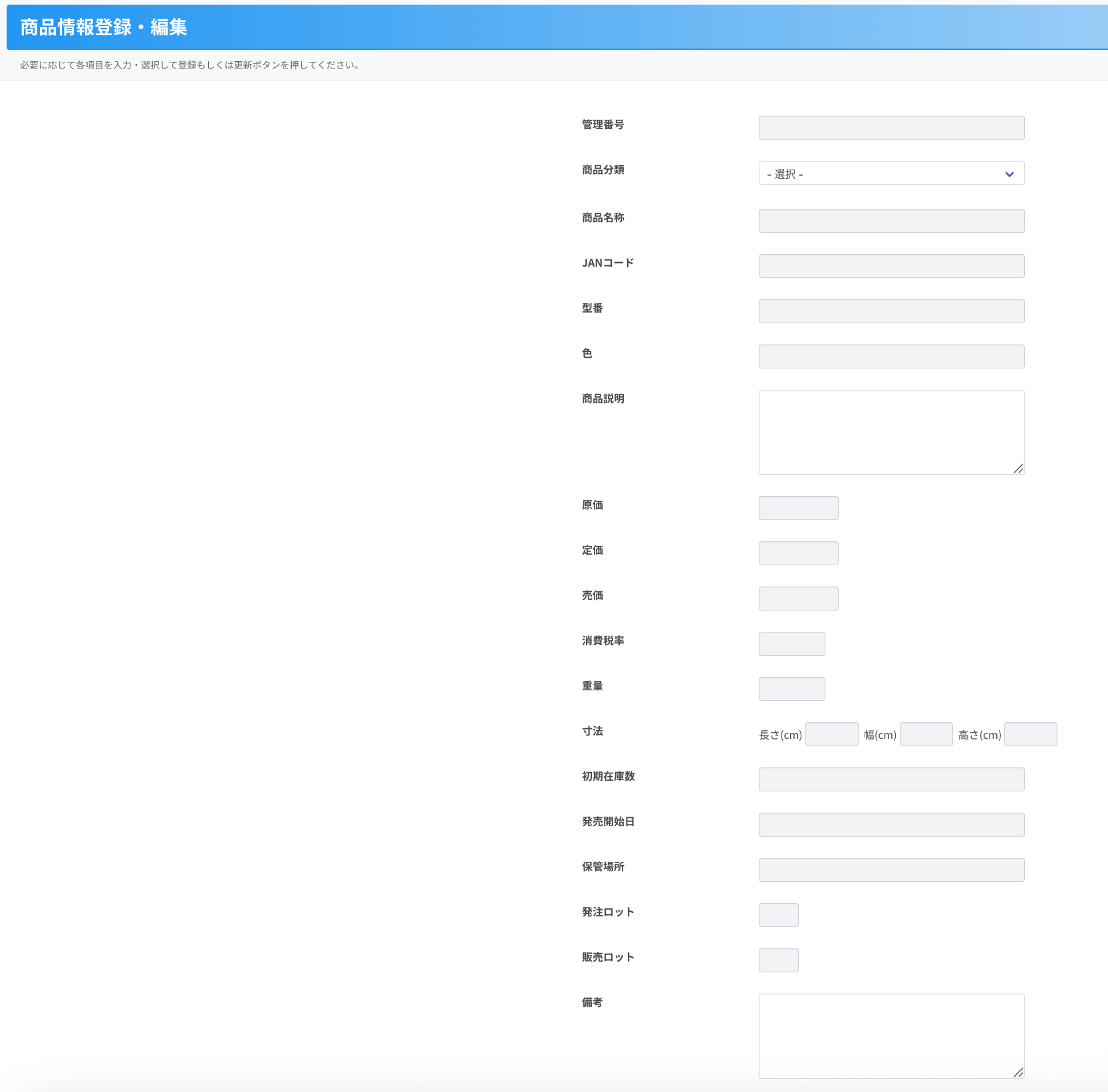Focus the 幅(cm) dimension field
Viewport: 1108px width, 1092px height.
point(926,734)
